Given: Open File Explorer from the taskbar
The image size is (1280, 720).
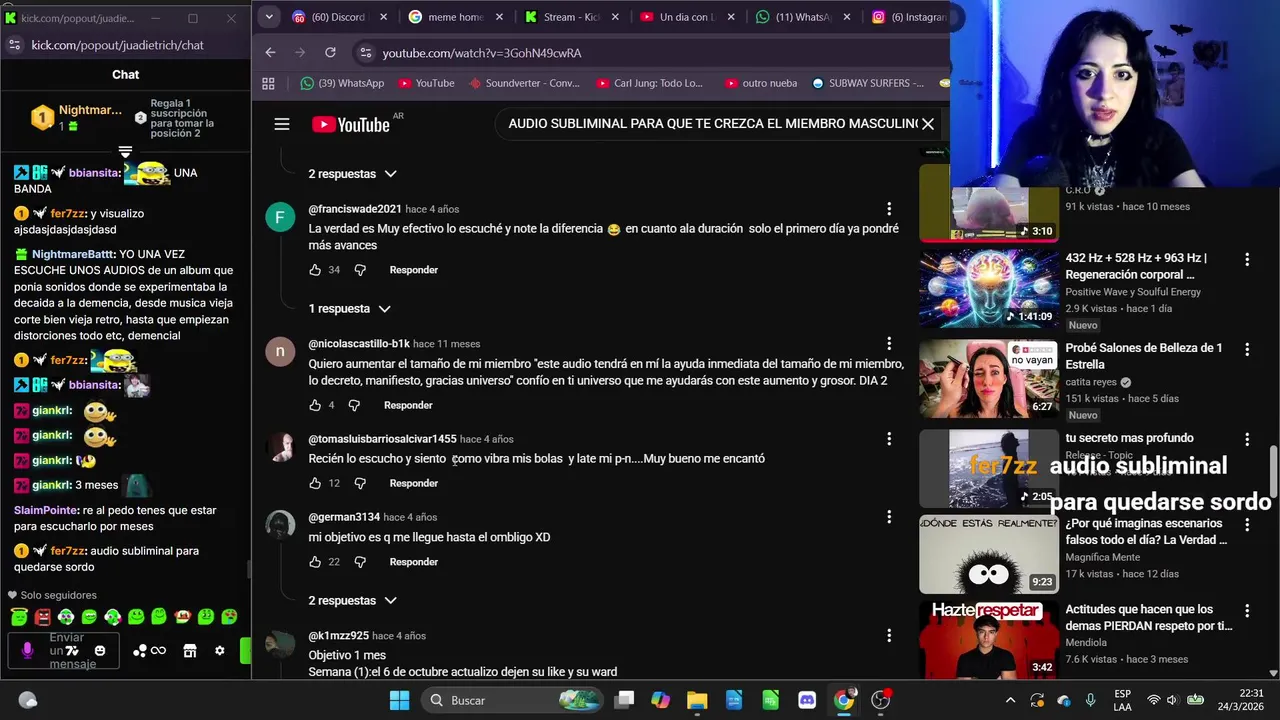Looking at the screenshot, I should (x=697, y=700).
